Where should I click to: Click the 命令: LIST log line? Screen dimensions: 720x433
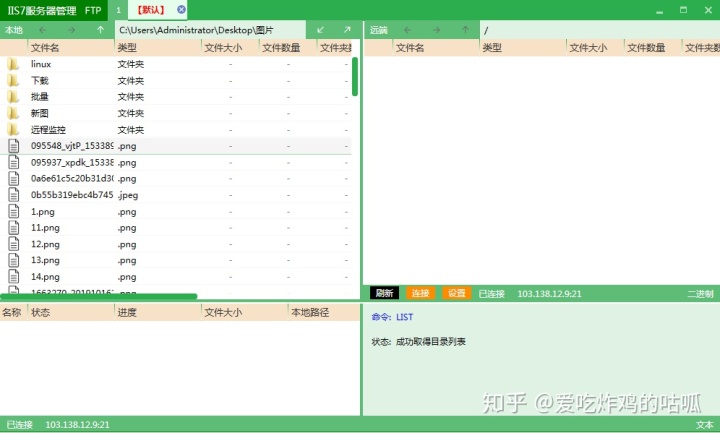coord(392,317)
